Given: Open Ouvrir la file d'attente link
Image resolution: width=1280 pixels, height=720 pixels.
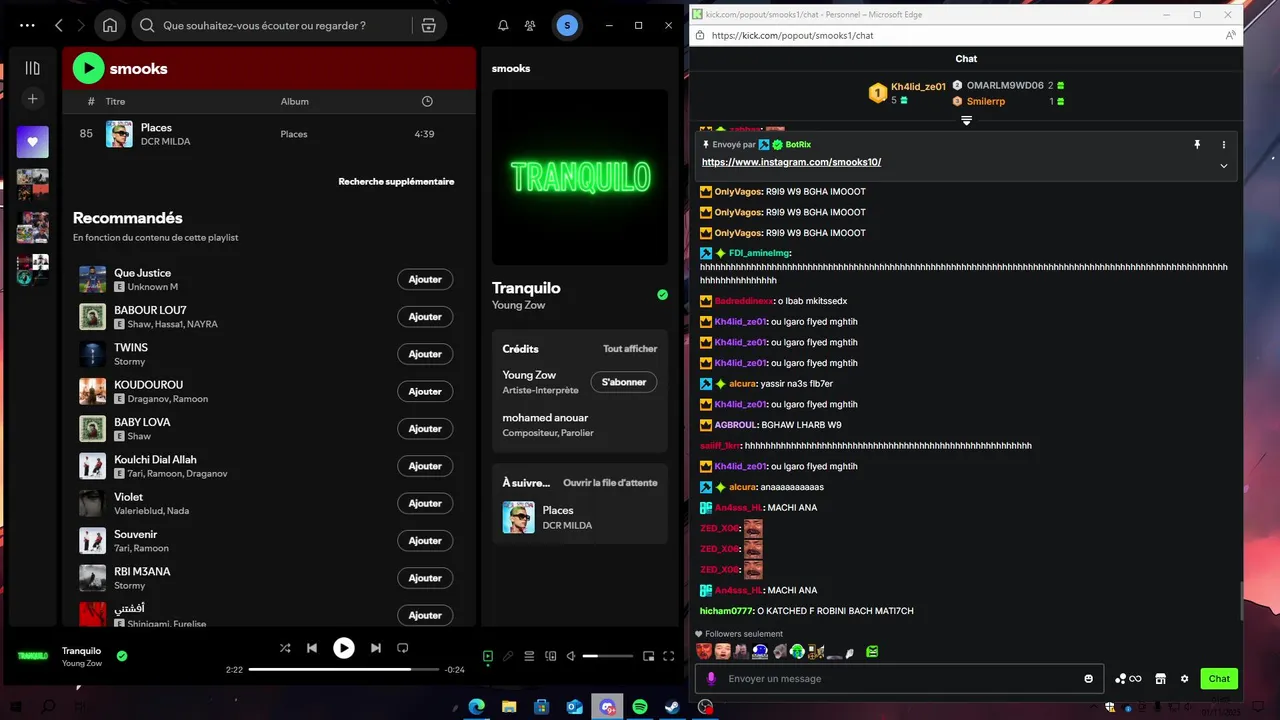Looking at the screenshot, I should (610, 483).
